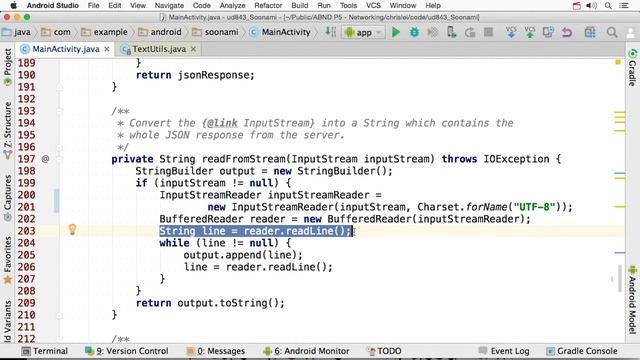Open the Code menu
Image resolution: width=640 pixels, height=360 pixels.
pos(202,6)
